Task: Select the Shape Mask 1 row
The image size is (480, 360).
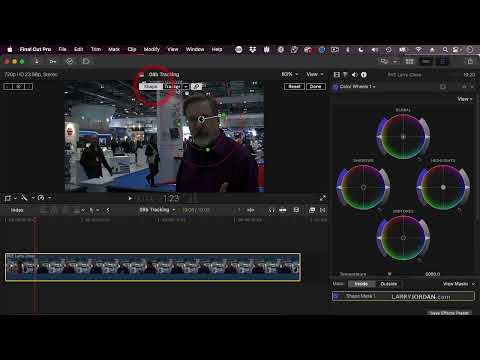Action: (x=403, y=296)
